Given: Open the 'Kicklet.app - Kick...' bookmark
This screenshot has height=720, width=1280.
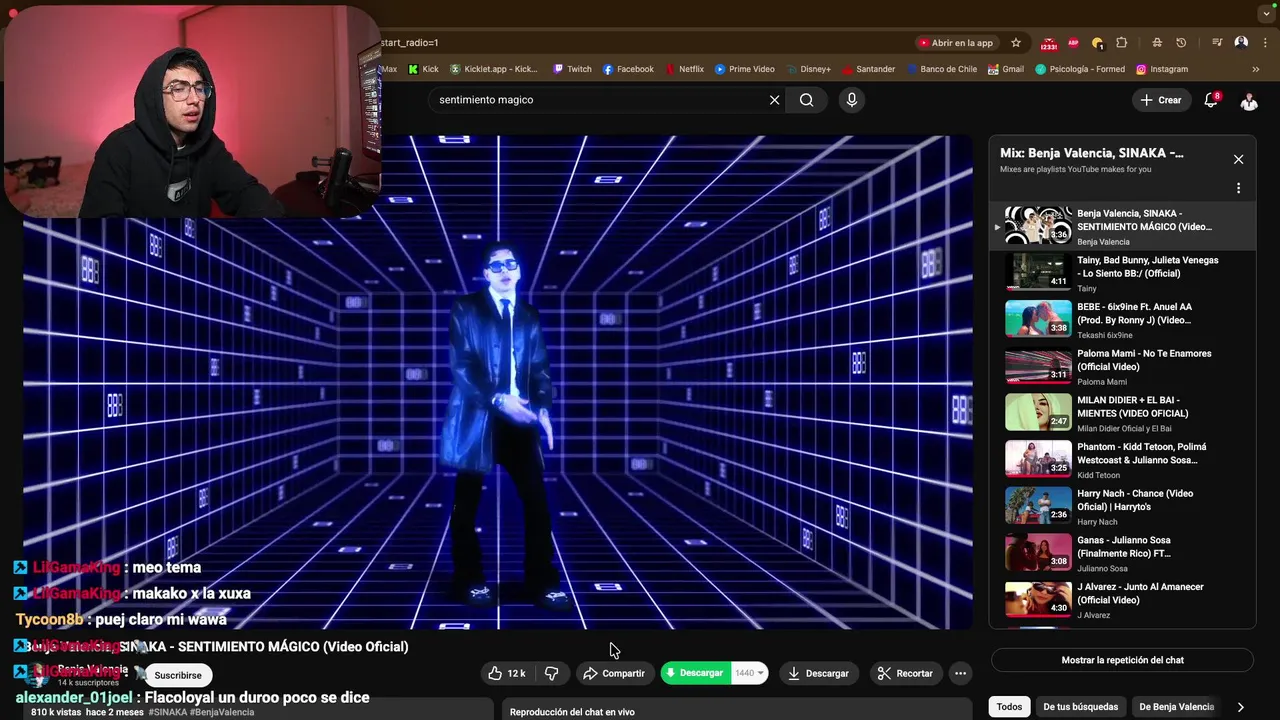Looking at the screenshot, I should click(x=493, y=69).
